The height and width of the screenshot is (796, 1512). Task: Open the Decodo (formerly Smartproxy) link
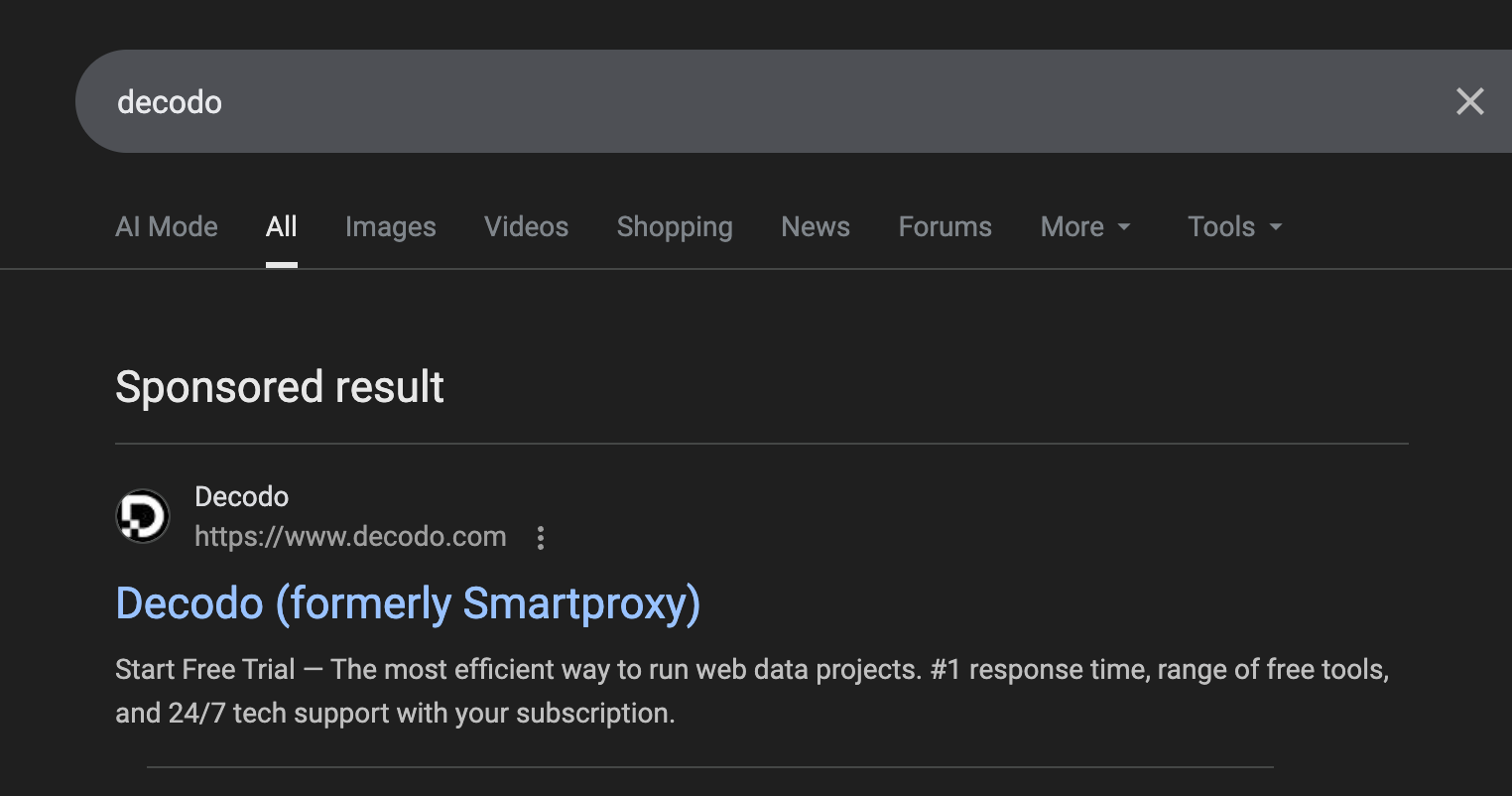tap(408, 603)
